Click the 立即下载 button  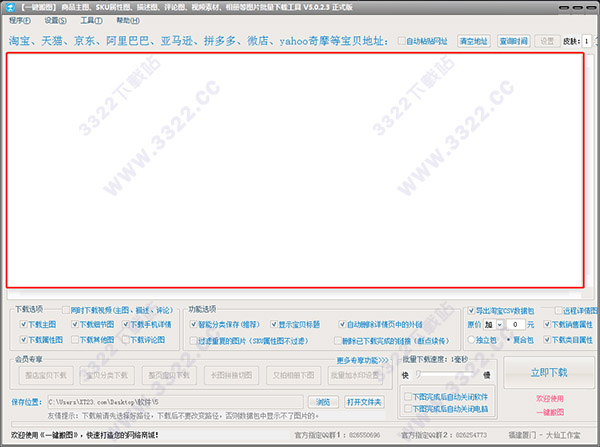pyautogui.click(x=549, y=372)
